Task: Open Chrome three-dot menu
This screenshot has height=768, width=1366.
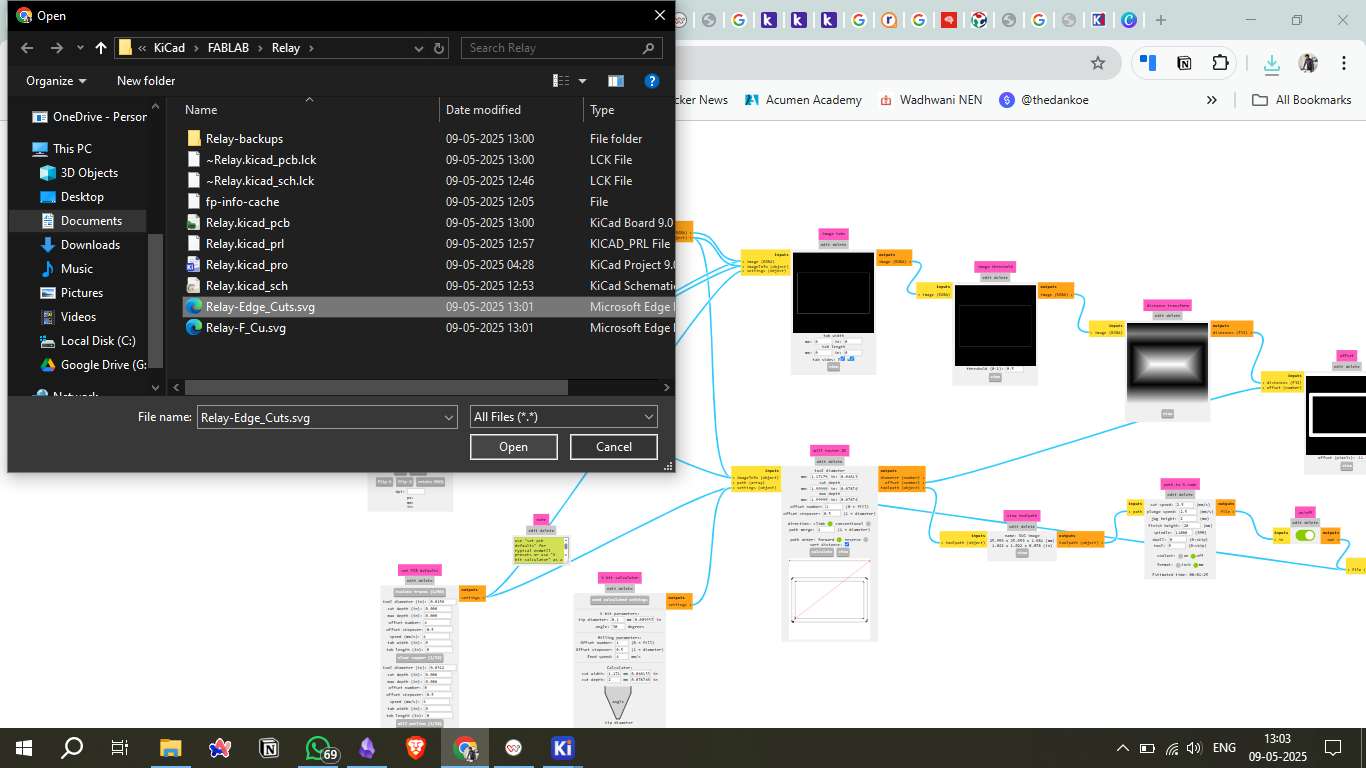Action: pyautogui.click(x=1344, y=63)
